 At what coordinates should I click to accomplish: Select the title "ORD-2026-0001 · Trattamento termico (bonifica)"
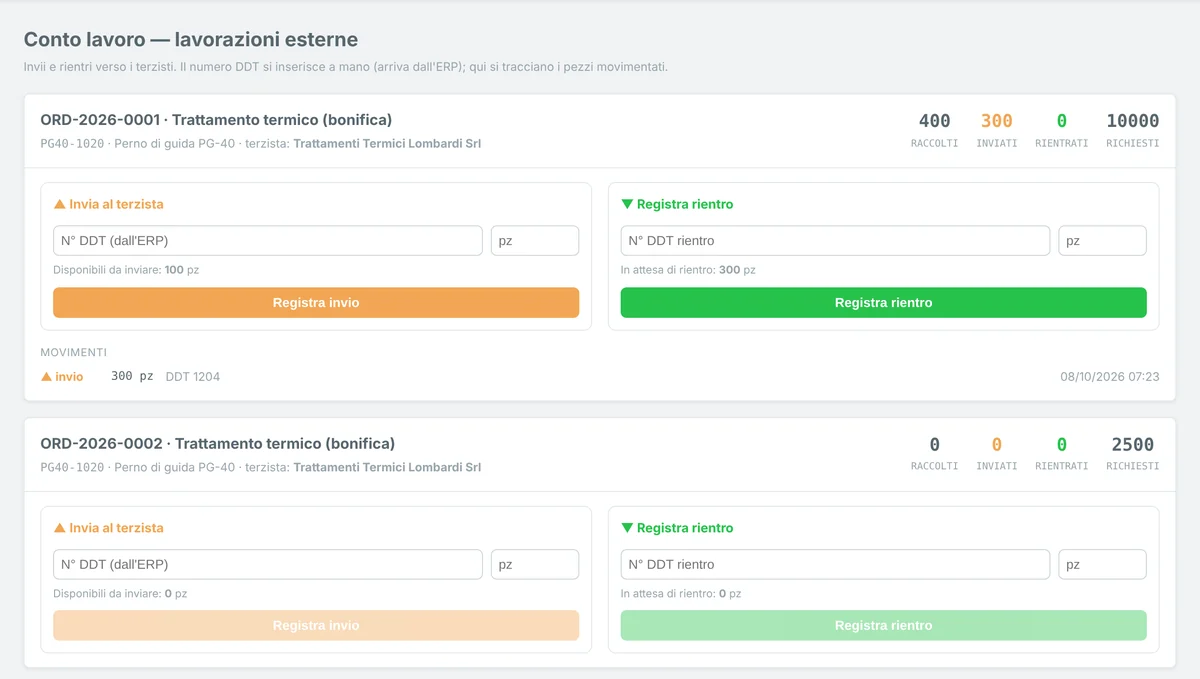216,120
